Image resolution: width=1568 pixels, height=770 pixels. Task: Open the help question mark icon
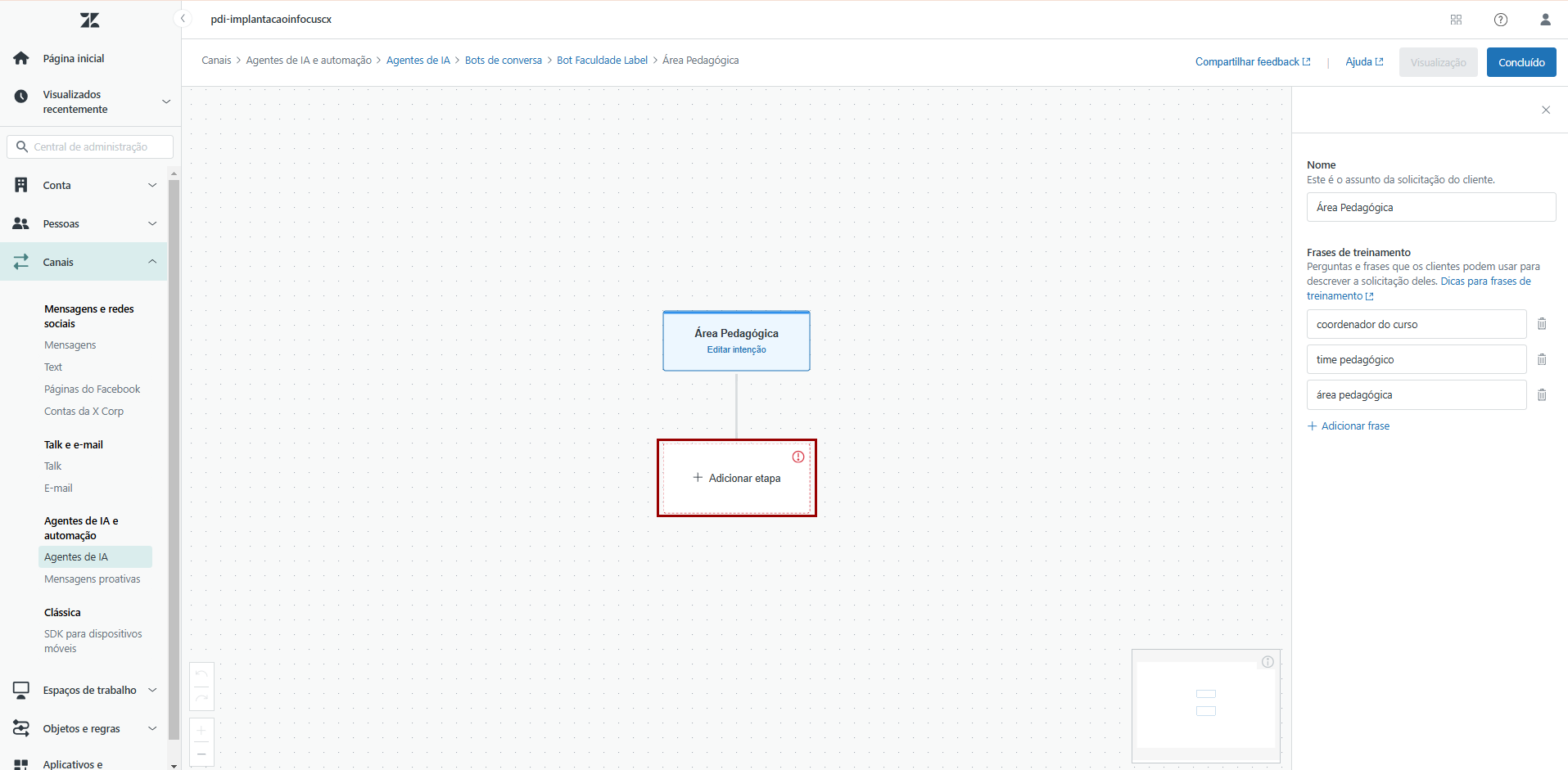click(x=1500, y=20)
